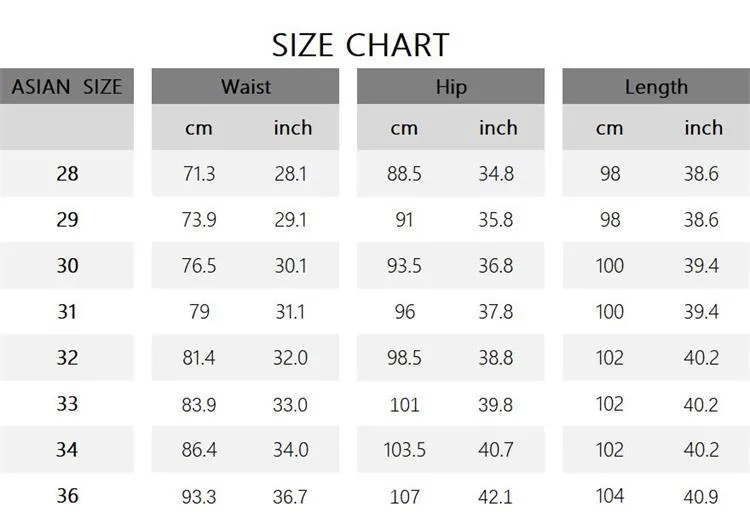Click the Waist column header
This screenshot has height=518, width=750.
click(x=245, y=87)
